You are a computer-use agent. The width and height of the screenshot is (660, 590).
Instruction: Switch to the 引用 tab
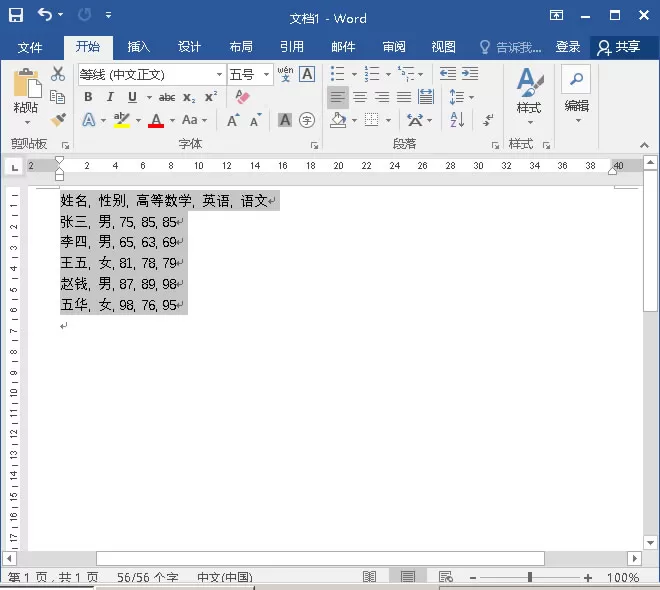point(292,47)
